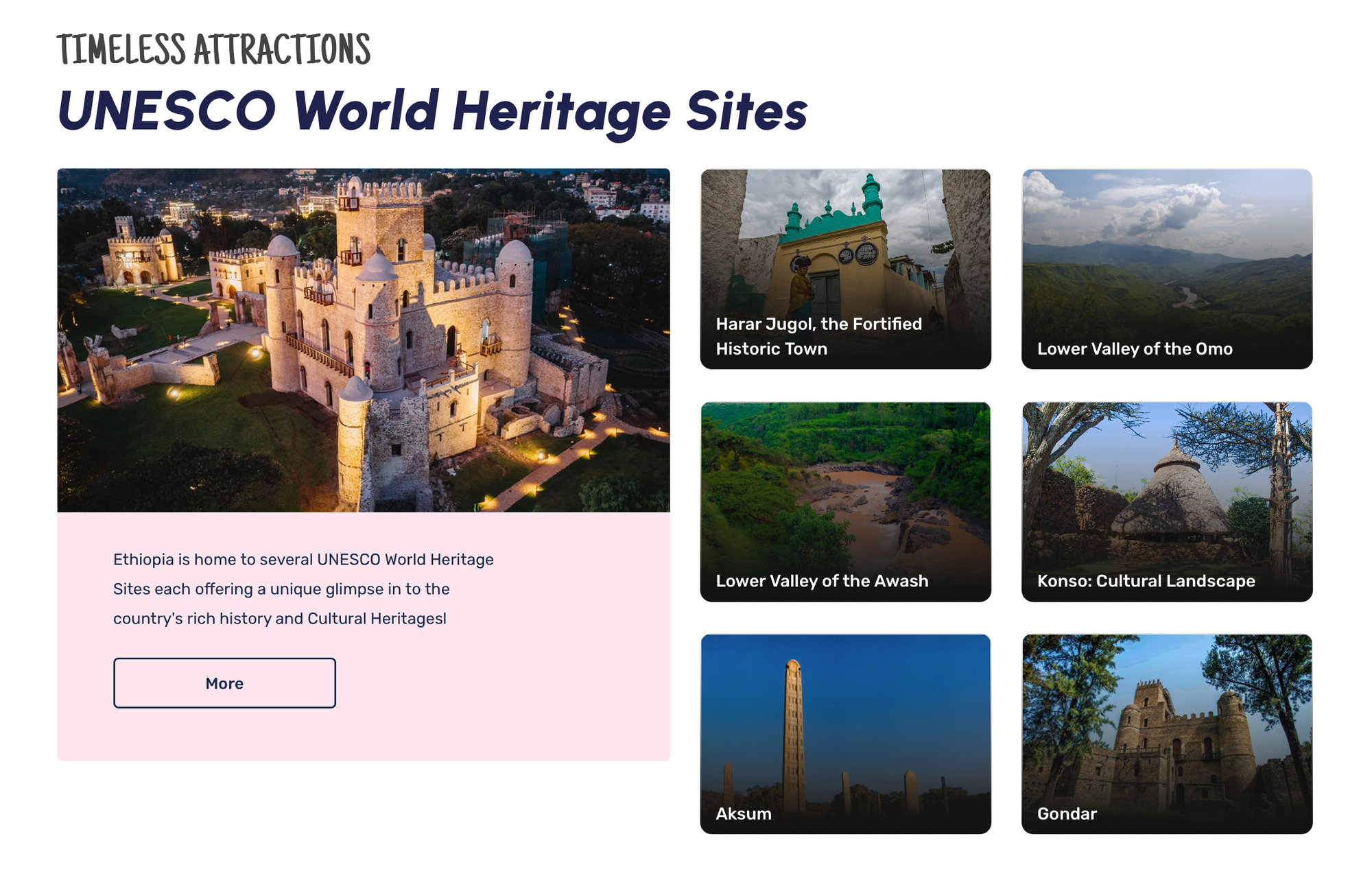Open the Lower Valley of the Awash title

click(x=822, y=581)
